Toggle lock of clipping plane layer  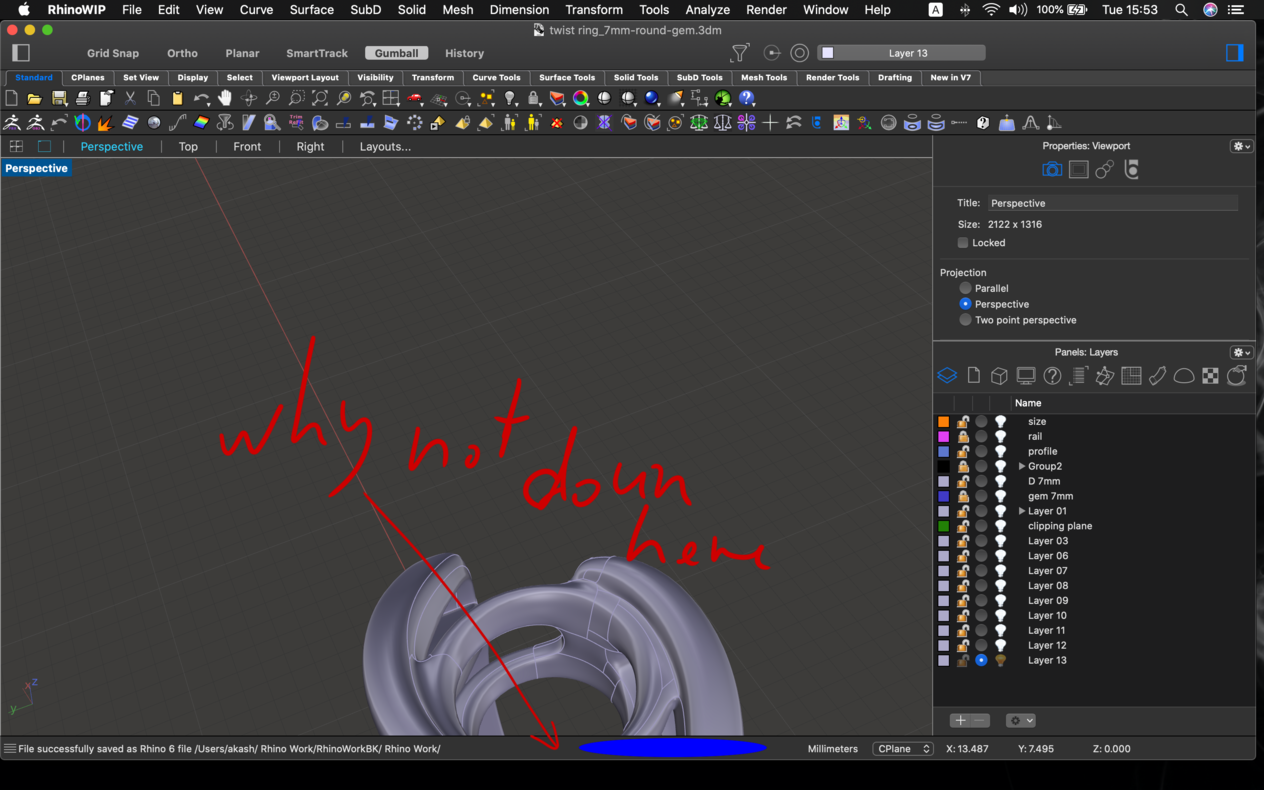pyautogui.click(x=963, y=526)
